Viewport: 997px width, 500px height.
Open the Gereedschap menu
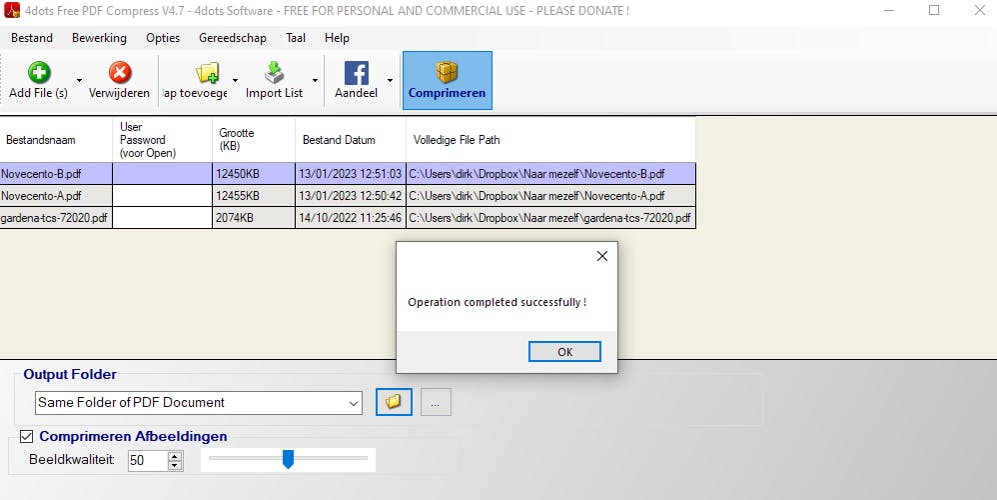(233, 38)
